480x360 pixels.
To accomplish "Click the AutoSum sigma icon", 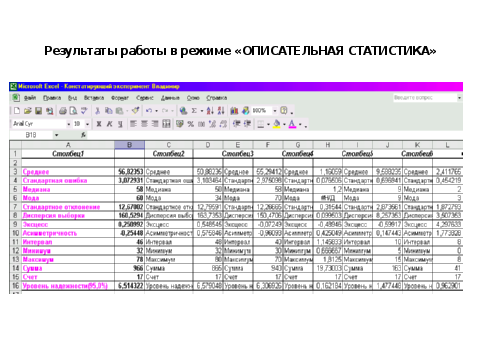I will (194, 111).
